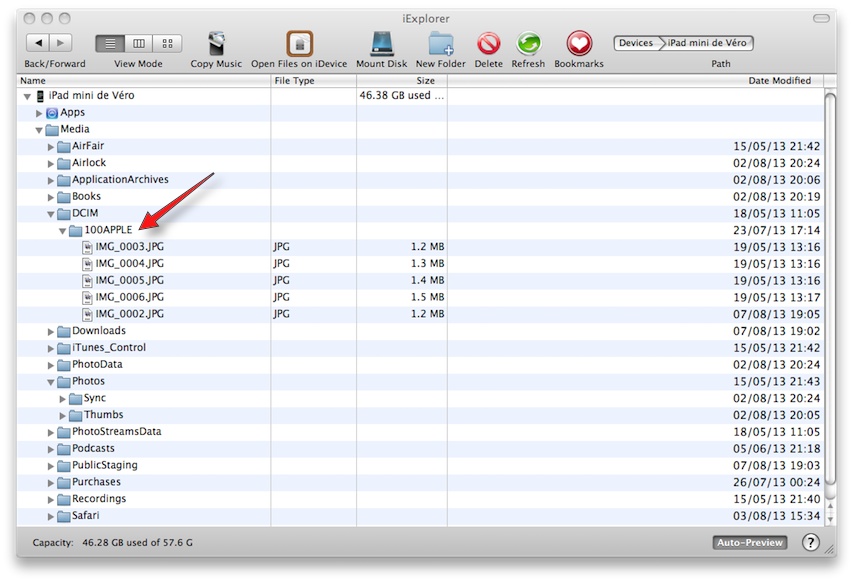
Task: Click the Forward arrow button
Action: [61, 42]
